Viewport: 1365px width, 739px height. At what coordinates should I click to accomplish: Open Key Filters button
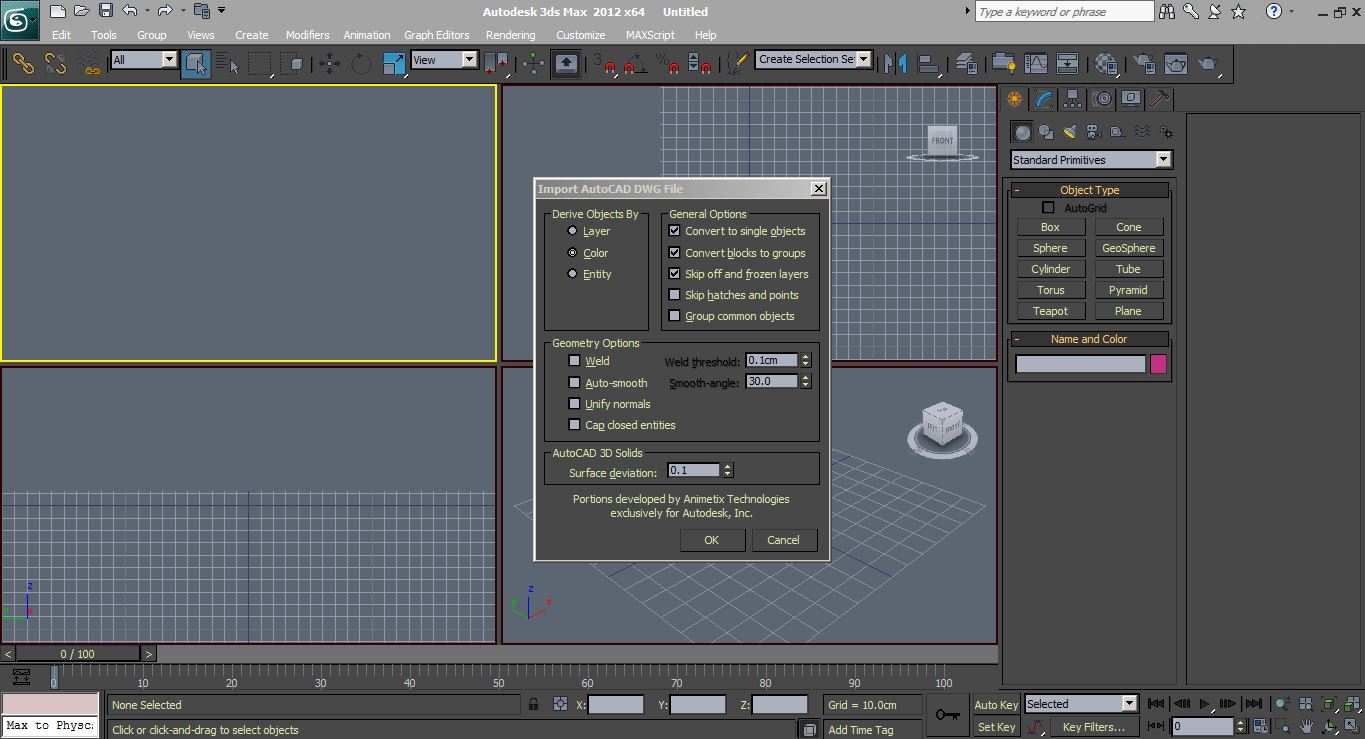(1094, 727)
